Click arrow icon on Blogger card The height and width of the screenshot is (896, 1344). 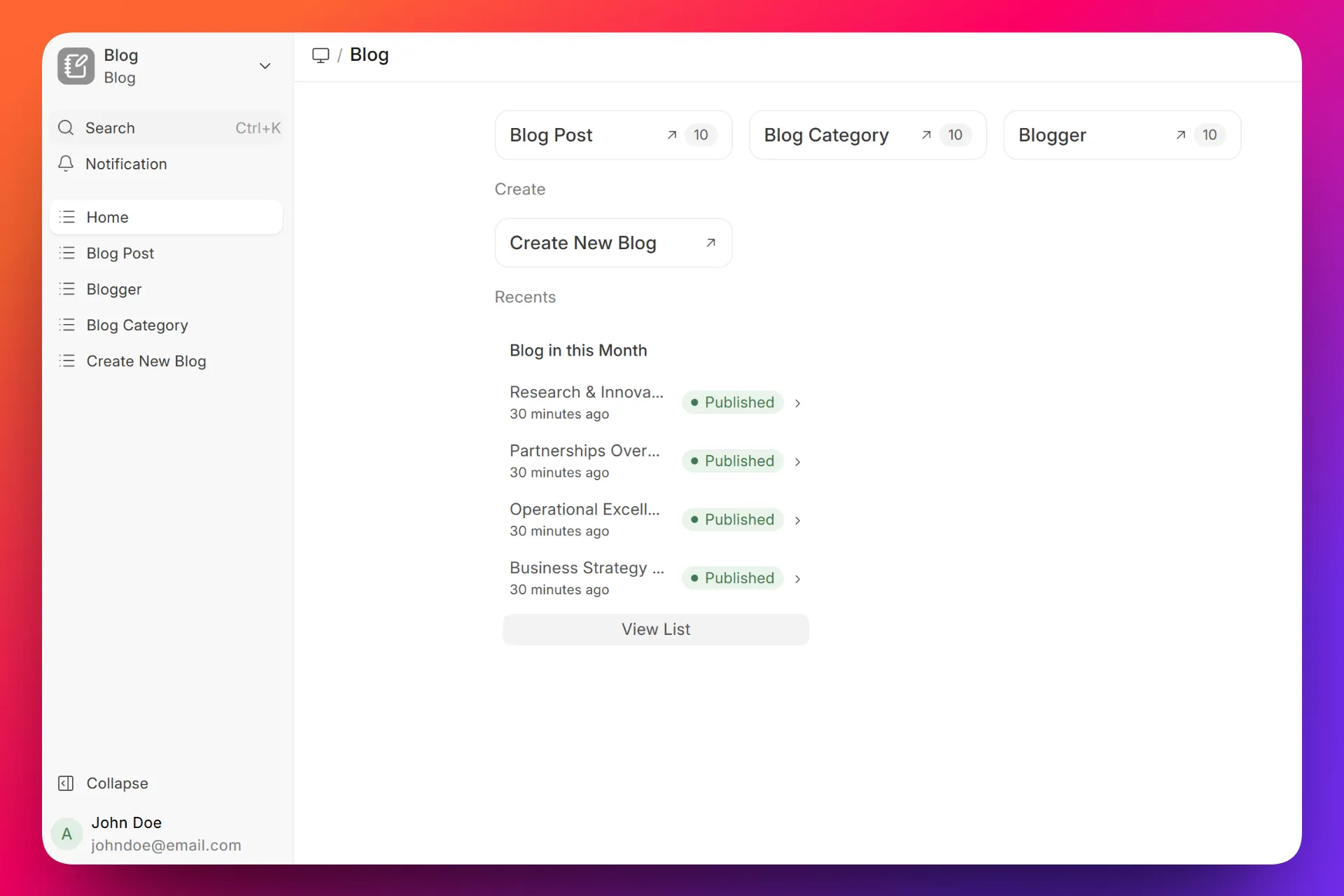pos(1181,135)
